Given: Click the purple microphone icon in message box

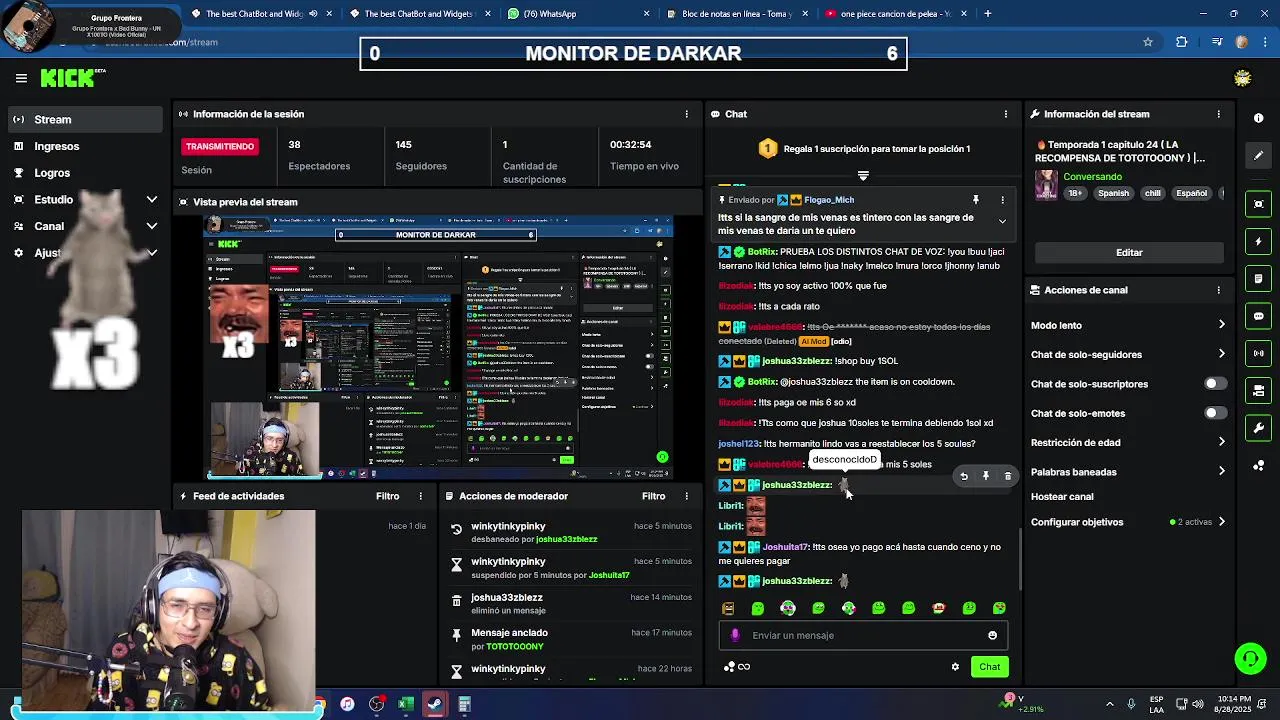Looking at the screenshot, I should tap(735, 635).
